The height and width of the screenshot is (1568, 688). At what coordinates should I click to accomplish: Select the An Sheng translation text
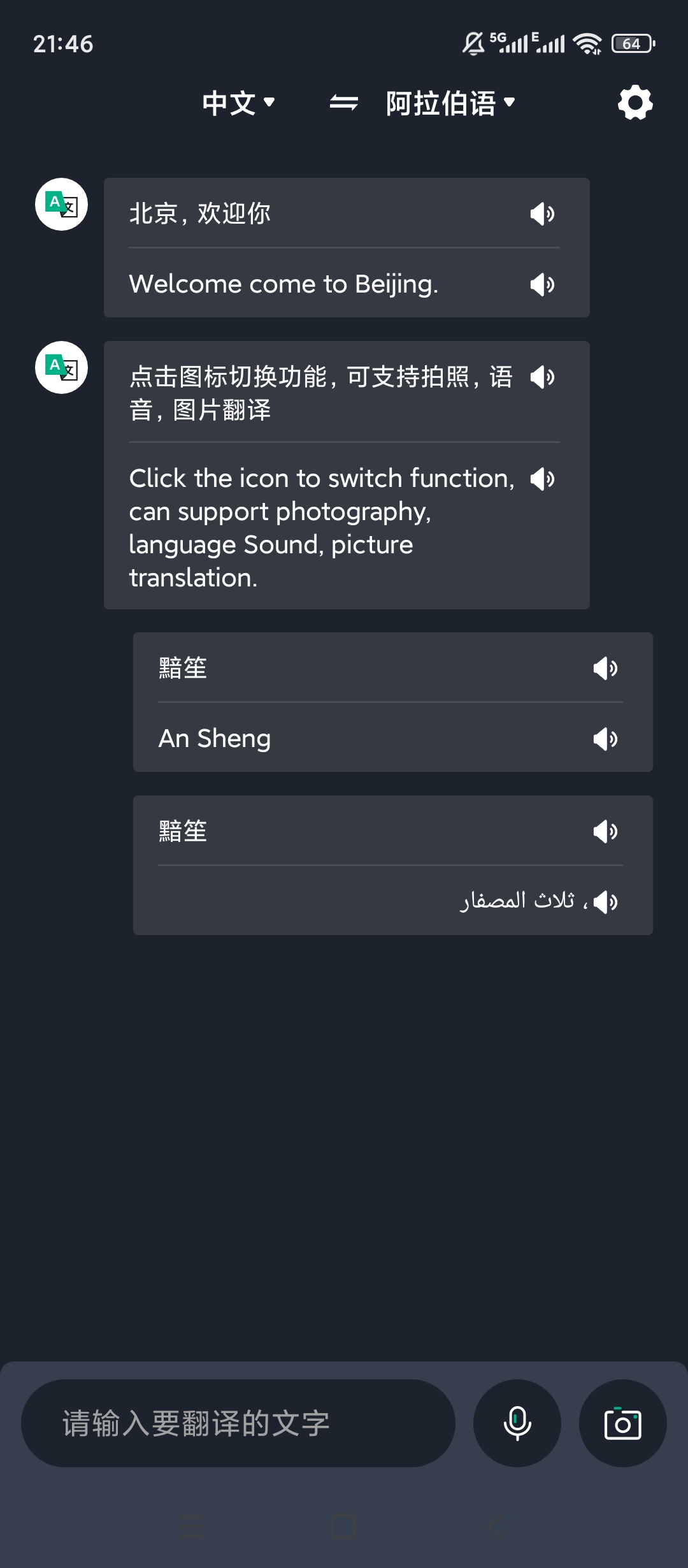(x=215, y=739)
